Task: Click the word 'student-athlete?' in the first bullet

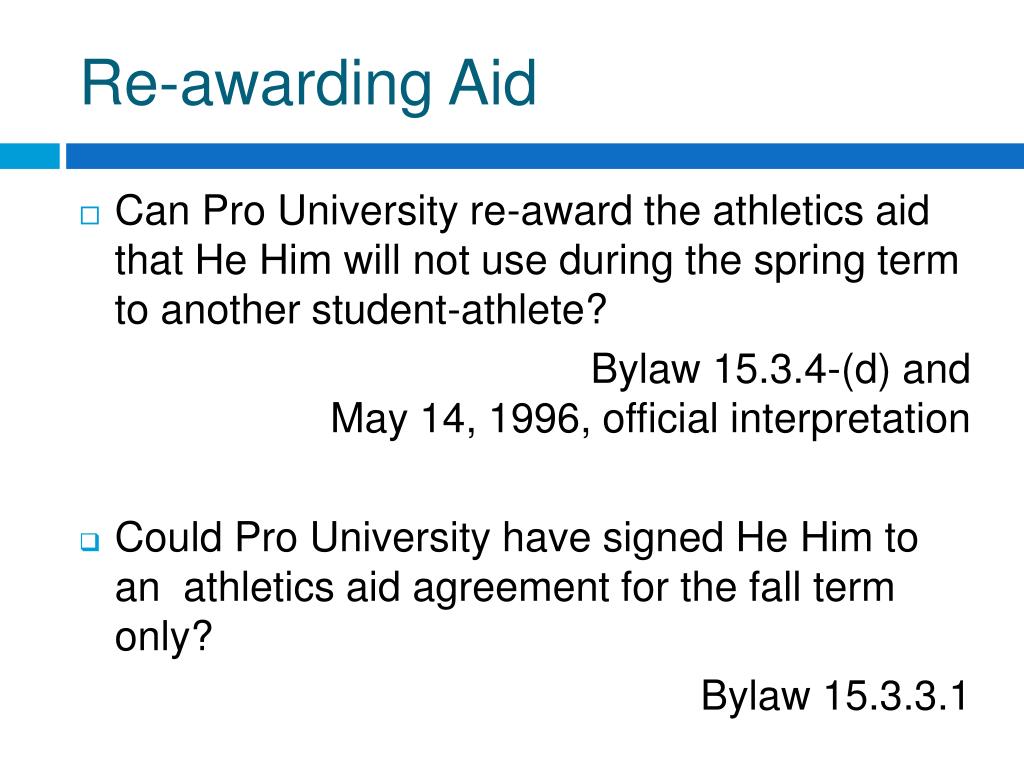Action: point(459,310)
